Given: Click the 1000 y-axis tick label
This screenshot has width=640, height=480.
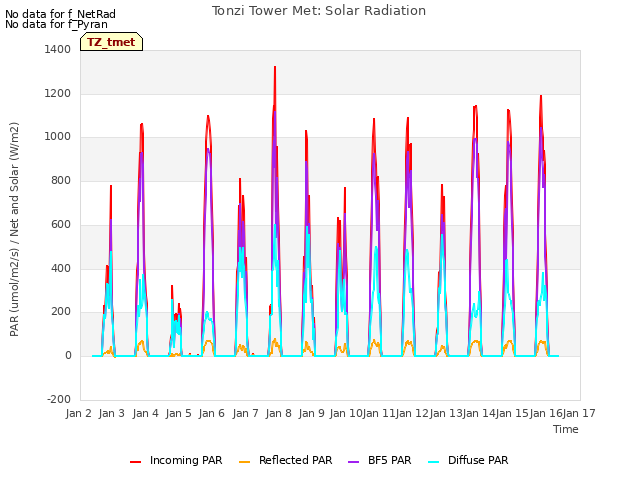Looking at the screenshot, I should 58,137.
